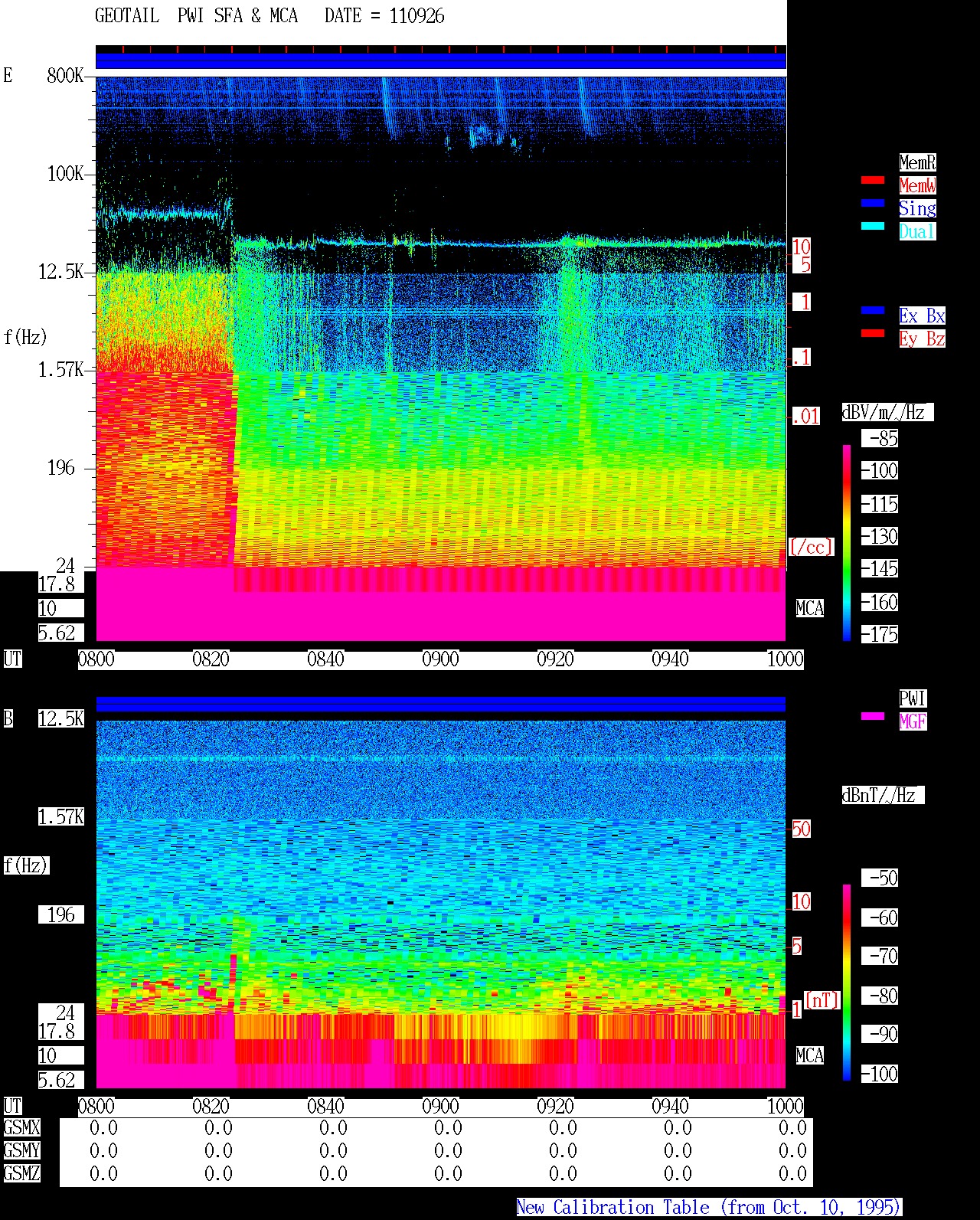Click the magenta MGF legend swatch
The image size is (980, 1220).
[873, 716]
